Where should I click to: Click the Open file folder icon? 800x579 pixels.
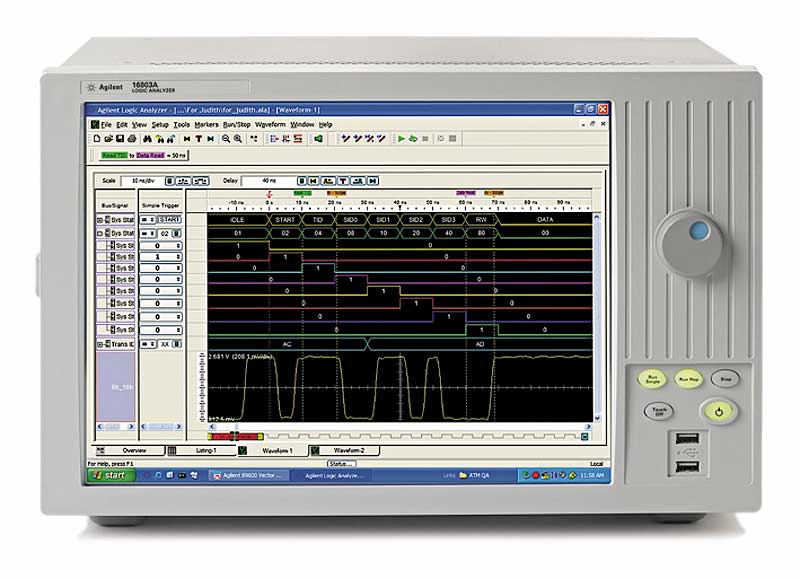point(108,138)
